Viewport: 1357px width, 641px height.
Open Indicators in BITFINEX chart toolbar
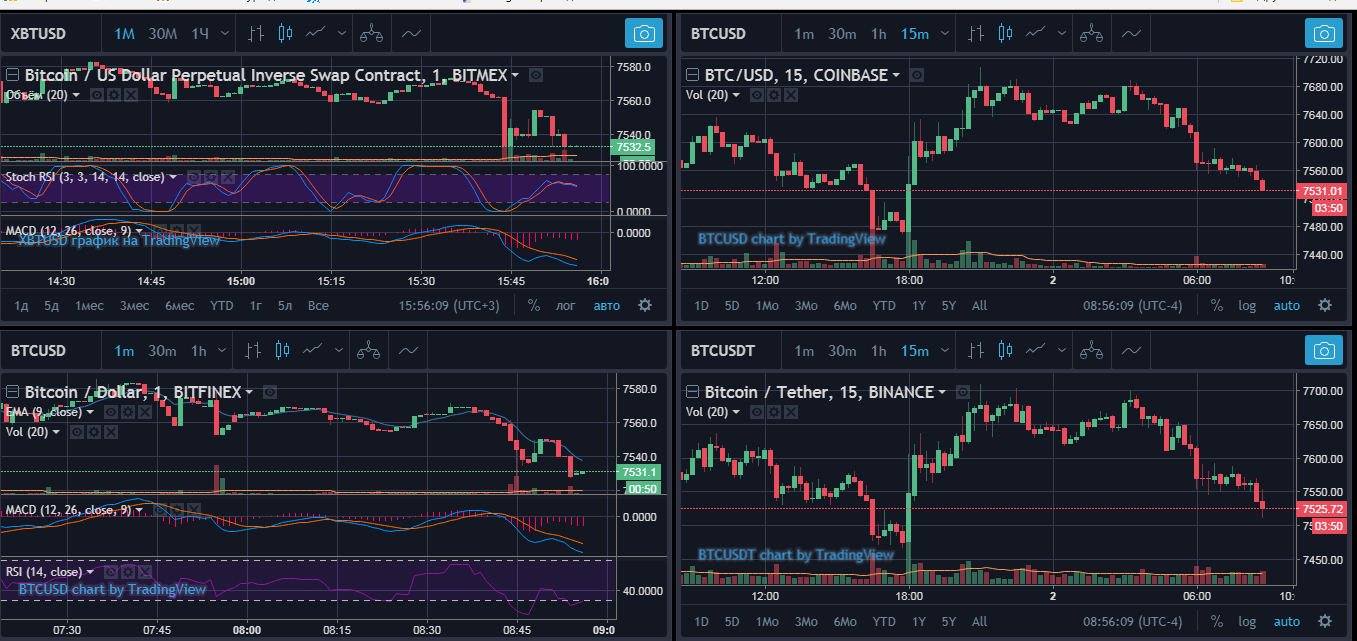pyautogui.click(x=408, y=350)
